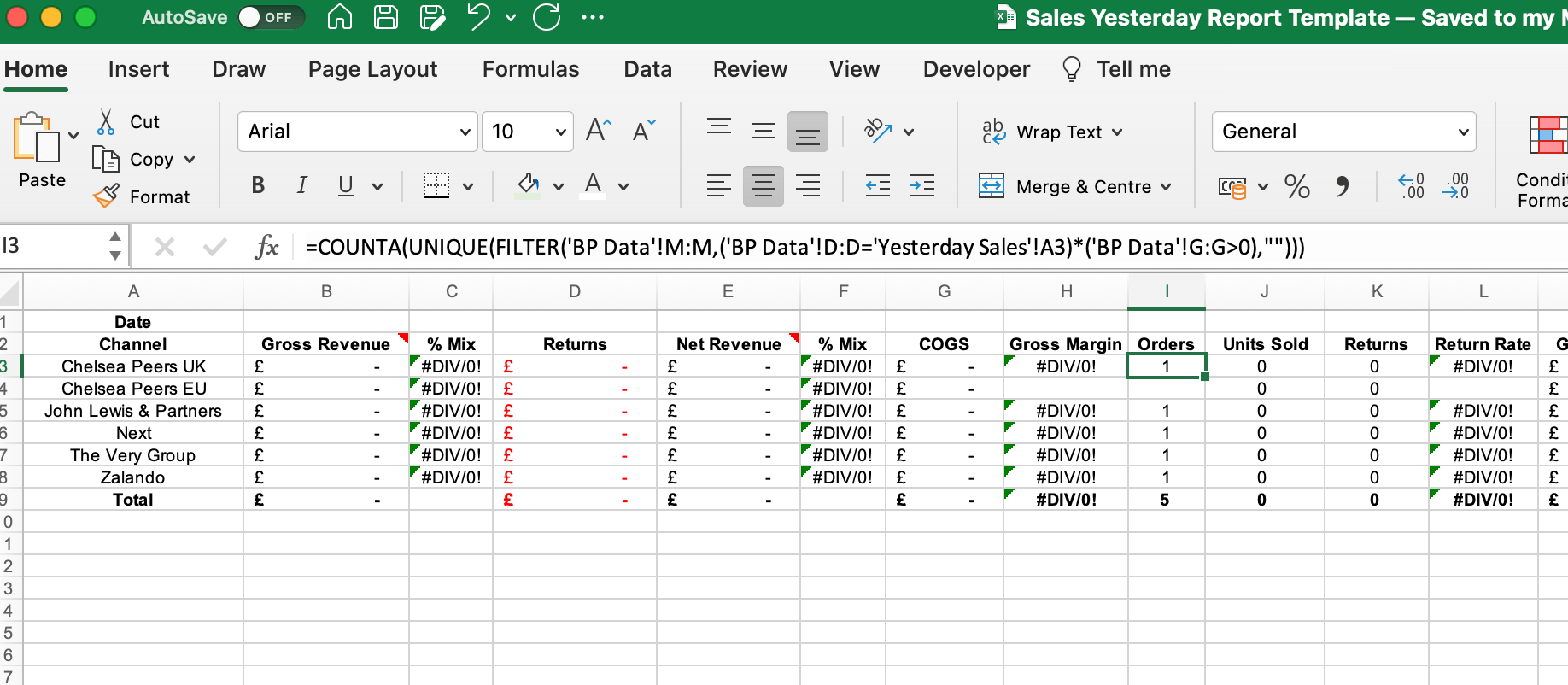Select the Format painter brush icon
The height and width of the screenshot is (685, 1568).
coord(106,196)
